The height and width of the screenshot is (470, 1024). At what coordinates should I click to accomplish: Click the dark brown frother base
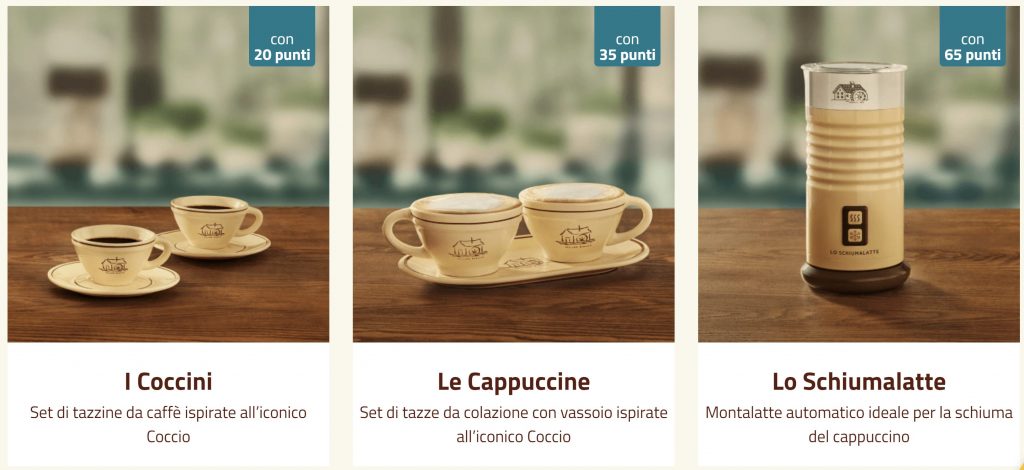coord(855,277)
